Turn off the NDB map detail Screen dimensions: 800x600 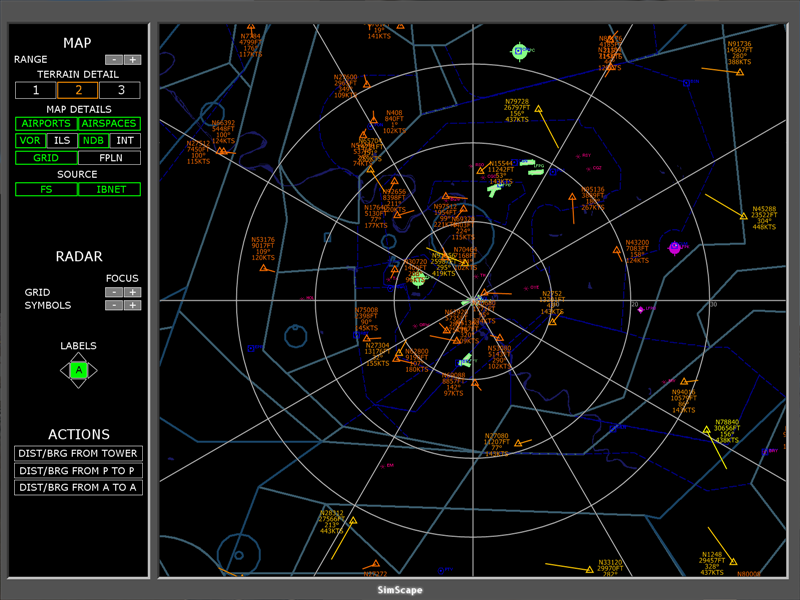[x=93, y=140]
